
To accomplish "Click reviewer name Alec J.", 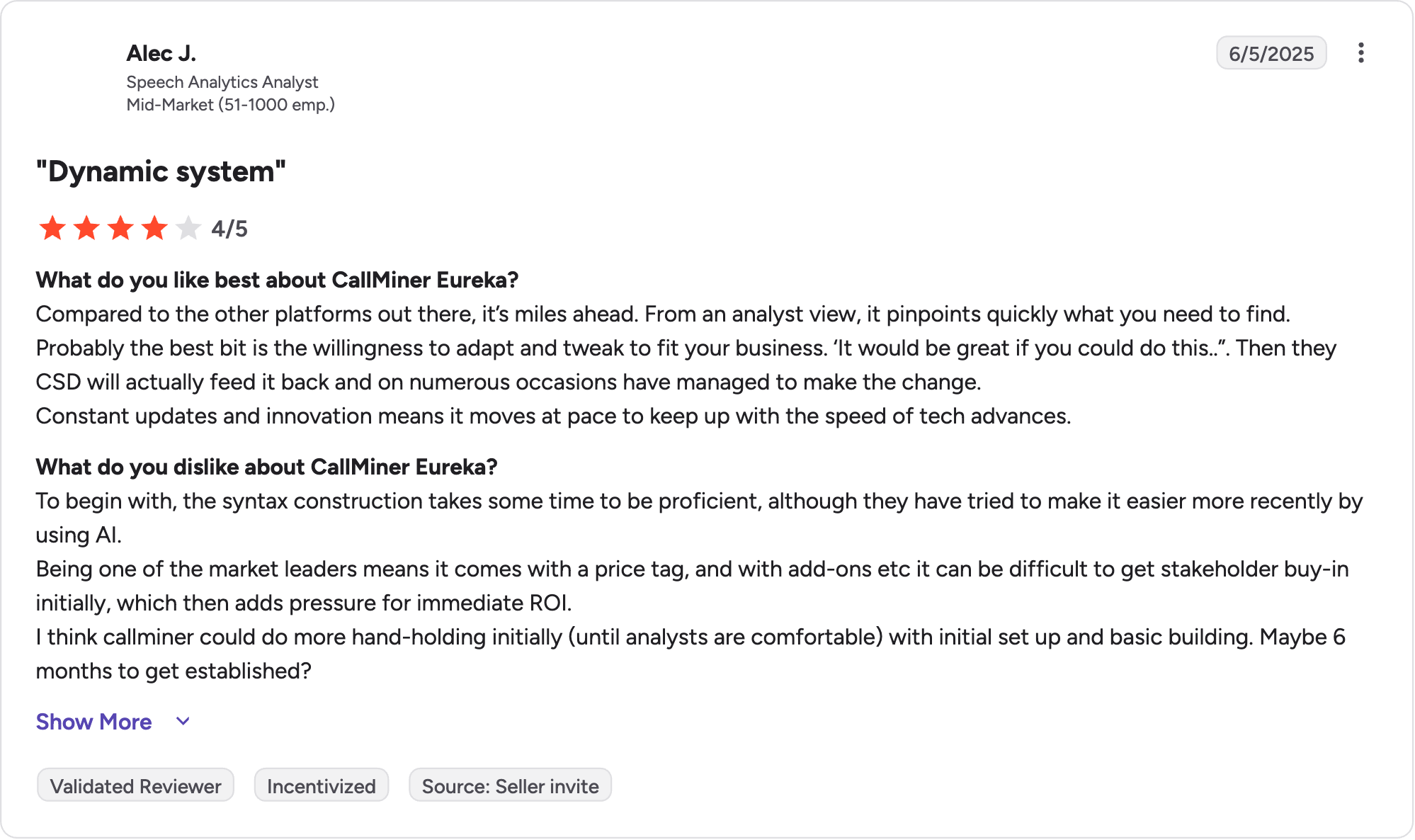I will click(161, 53).
